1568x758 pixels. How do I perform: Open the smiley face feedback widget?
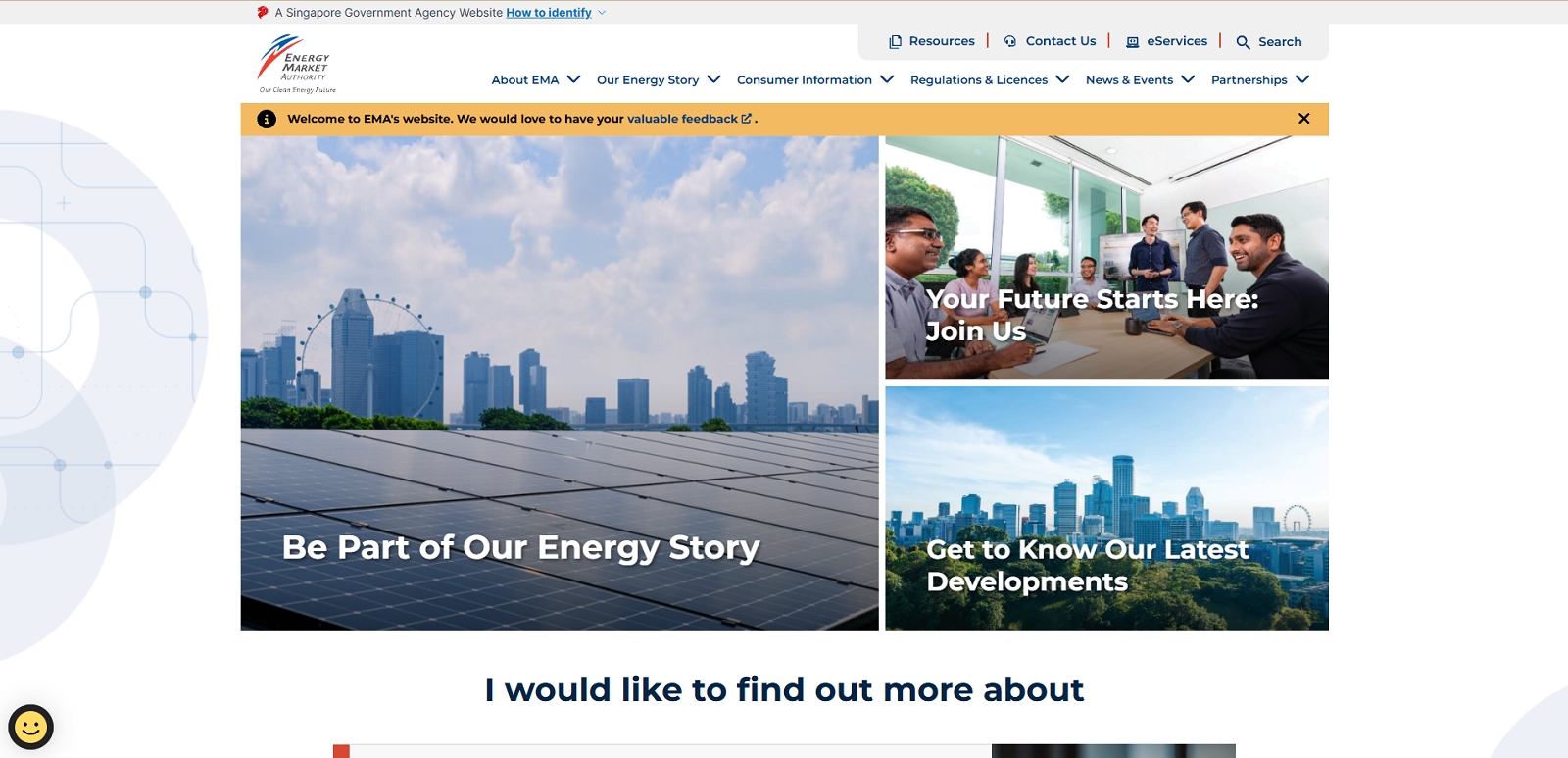(30, 727)
